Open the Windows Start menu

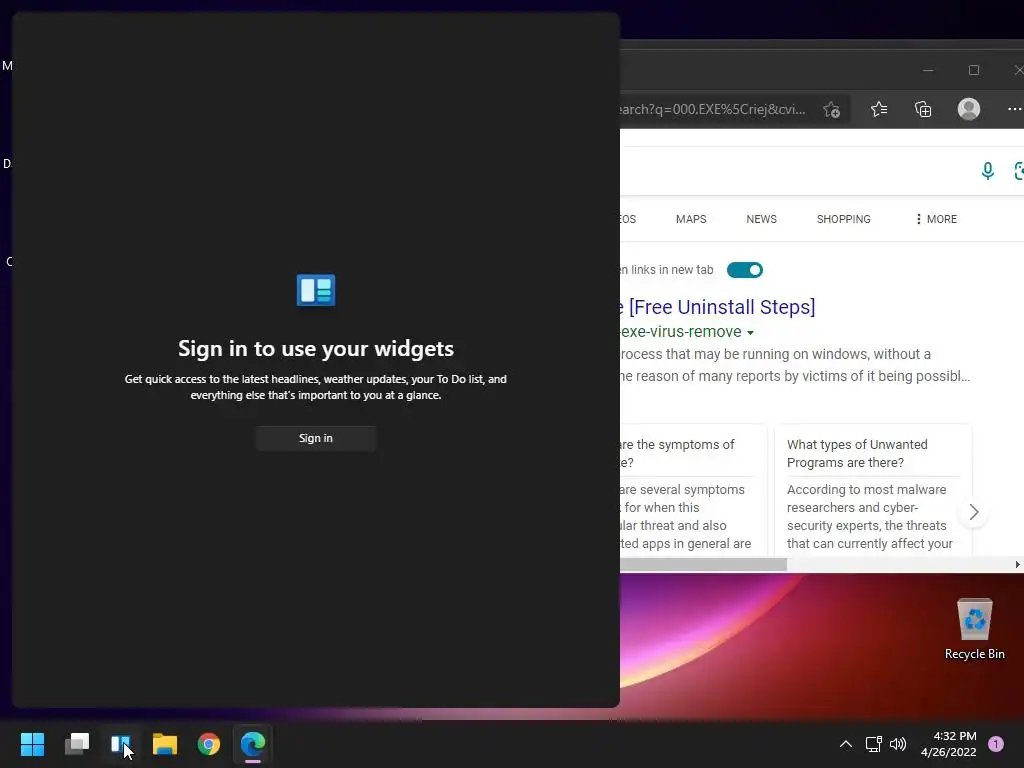[x=32, y=744]
